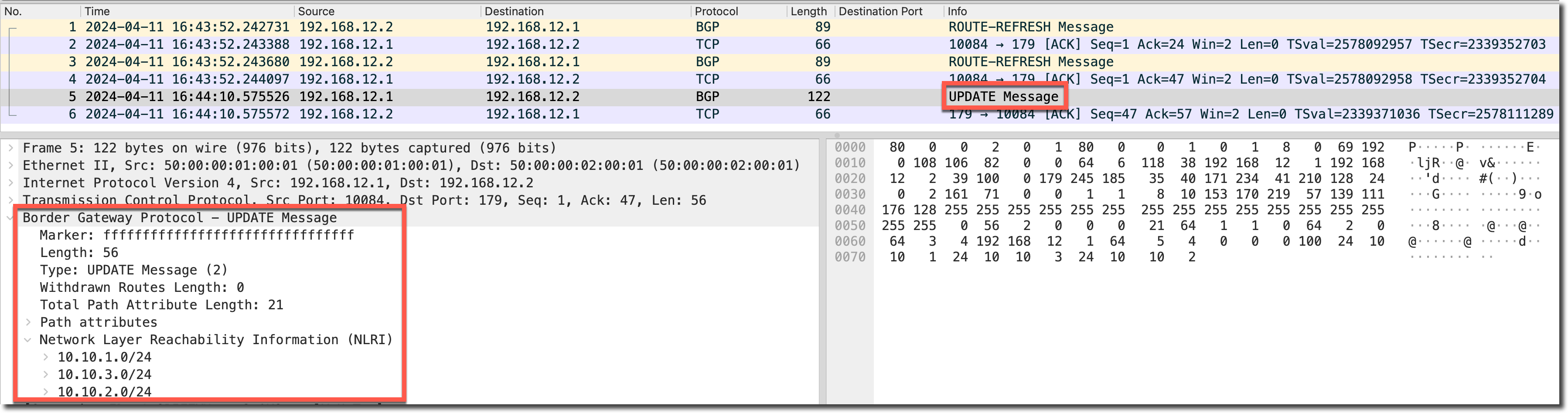
Task: Sort packets by the Time column header
Action: pos(97,11)
